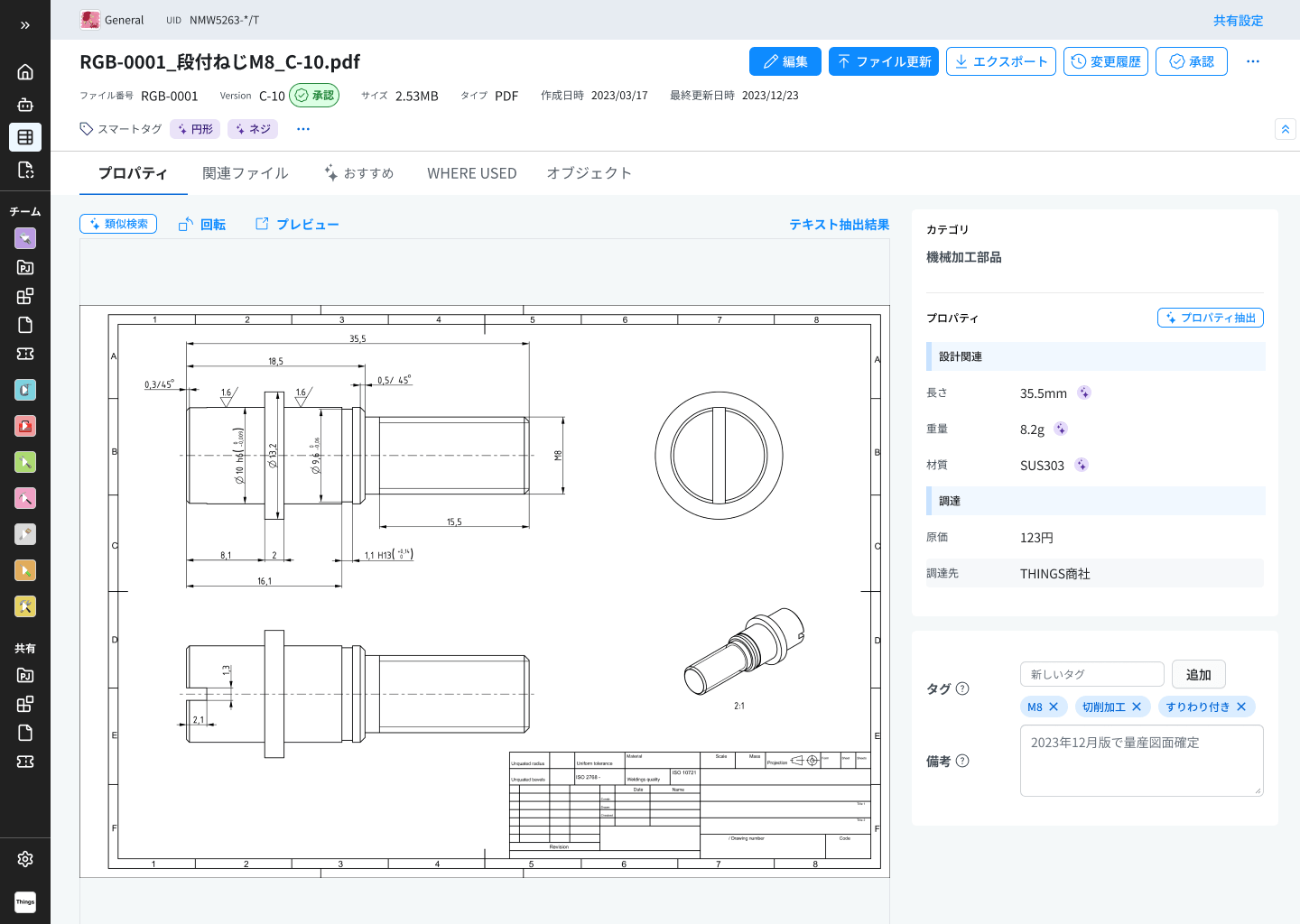The height and width of the screenshot is (924, 1300).
Task: Open the blocks icon under チーム
Action: pyautogui.click(x=25, y=296)
